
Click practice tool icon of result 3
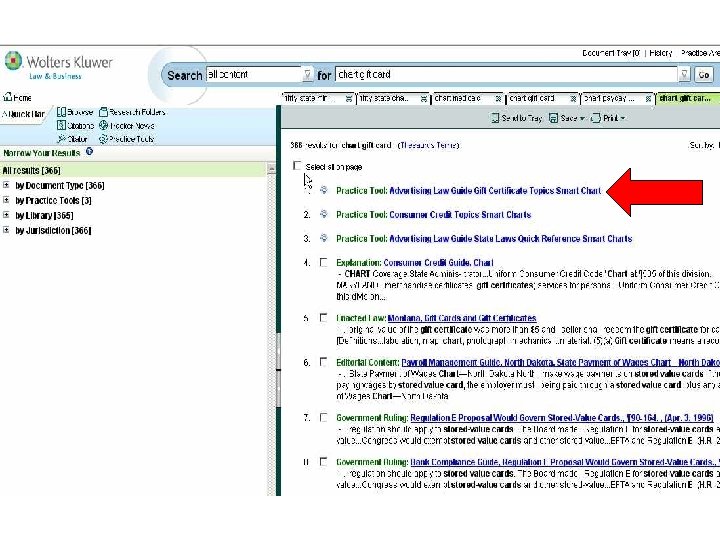pos(324,237)
